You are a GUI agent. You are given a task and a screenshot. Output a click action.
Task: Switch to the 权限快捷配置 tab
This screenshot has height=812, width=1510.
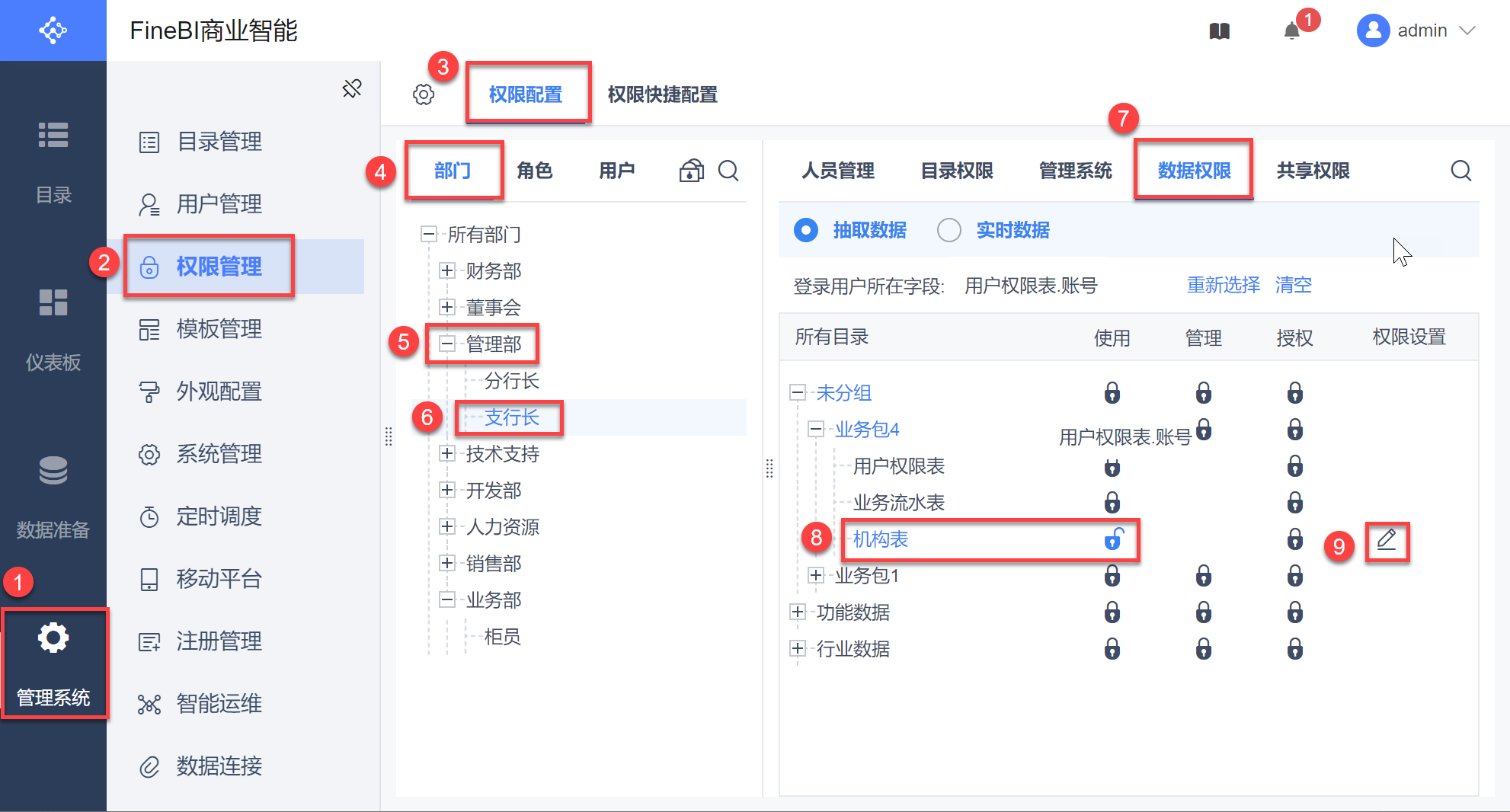[662, 94]
